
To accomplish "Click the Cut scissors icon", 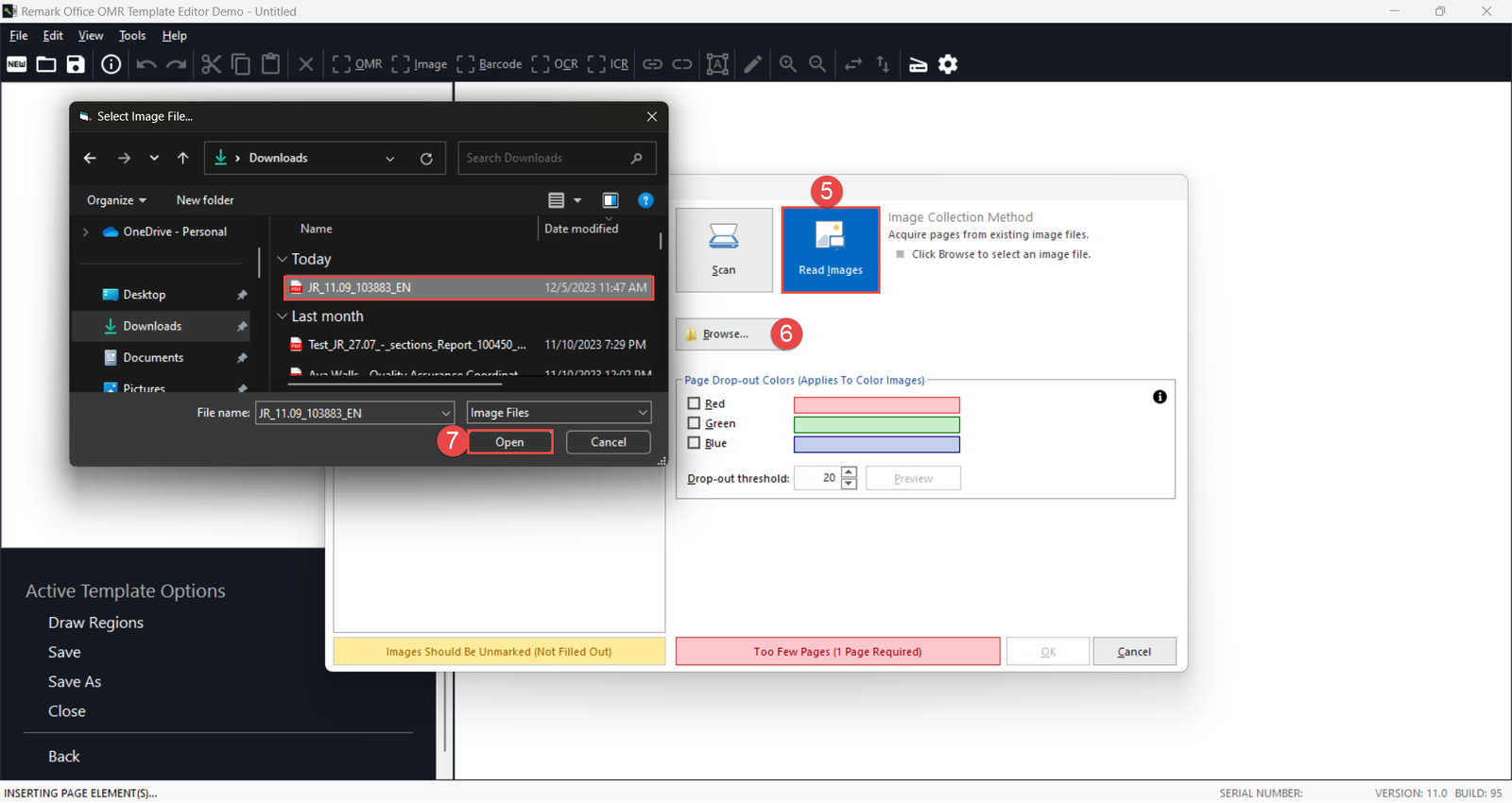I will tap(211, 64).
